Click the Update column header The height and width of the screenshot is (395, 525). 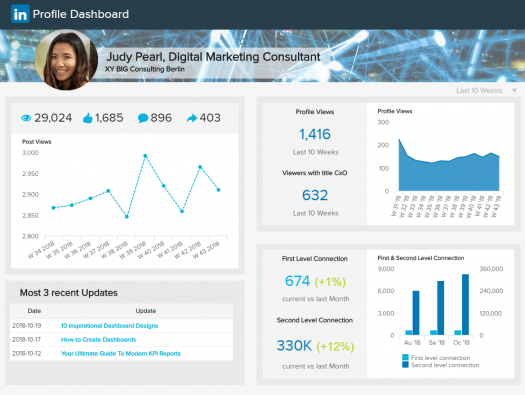[x=146, y=311]
